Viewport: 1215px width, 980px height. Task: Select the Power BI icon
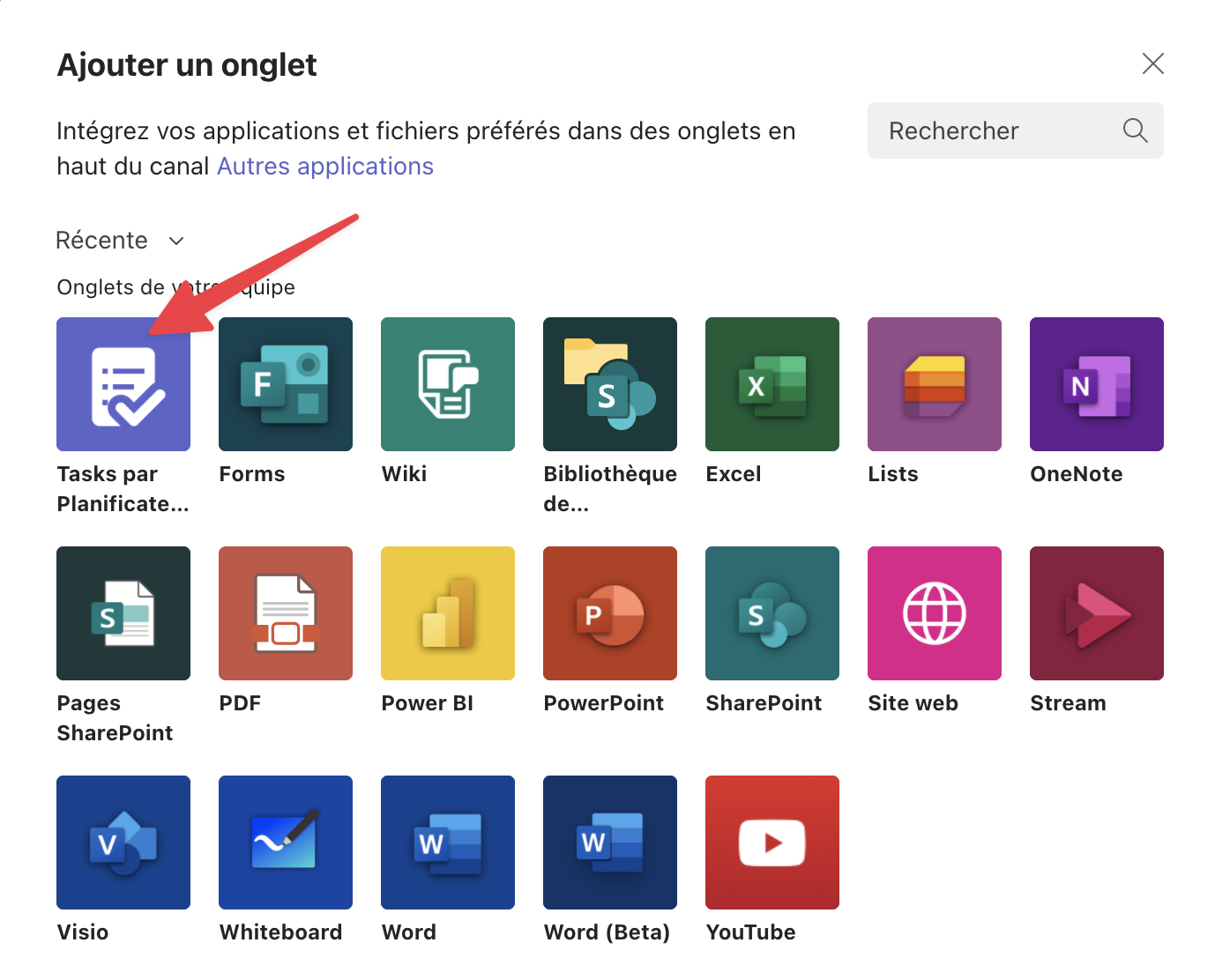point(448,613)
